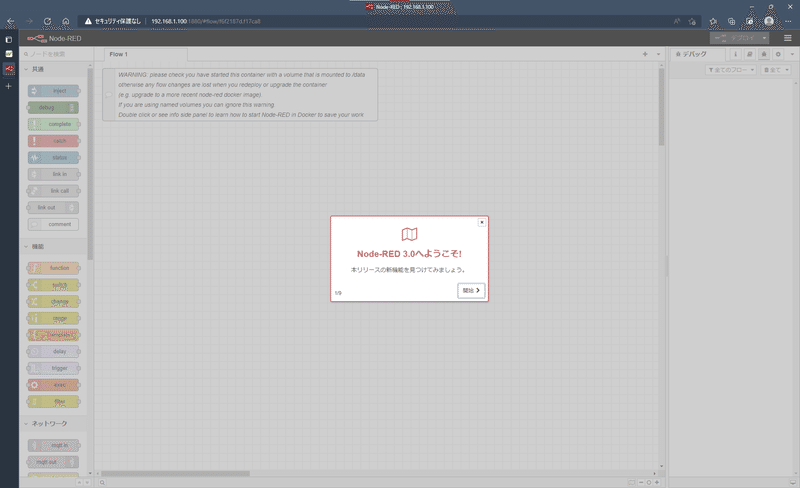Add page to favorites star icon

[692, 21]
